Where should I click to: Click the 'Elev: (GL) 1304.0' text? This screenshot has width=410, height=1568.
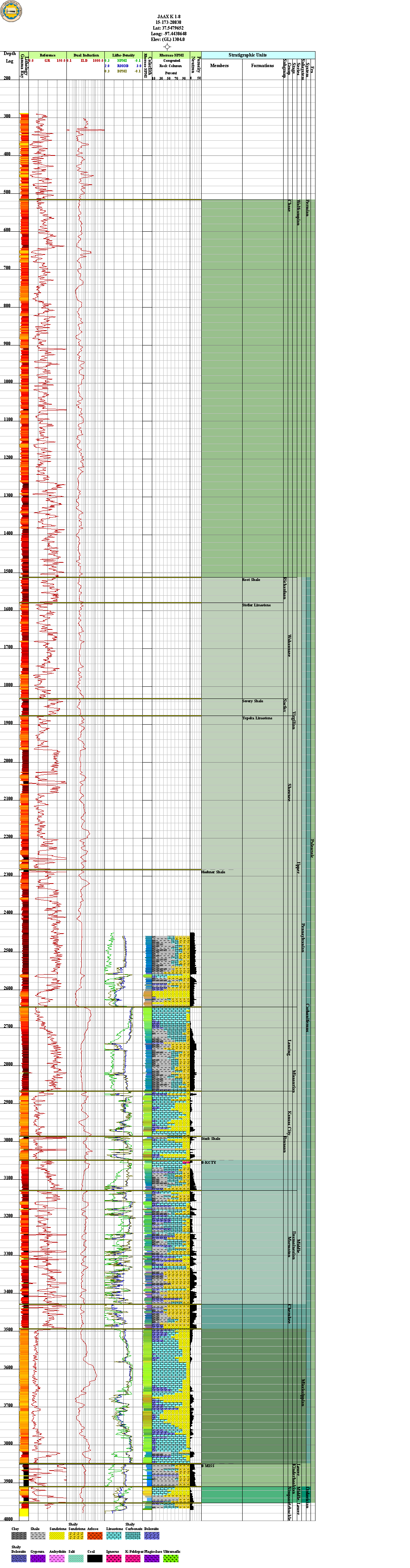tap(168, 39)
